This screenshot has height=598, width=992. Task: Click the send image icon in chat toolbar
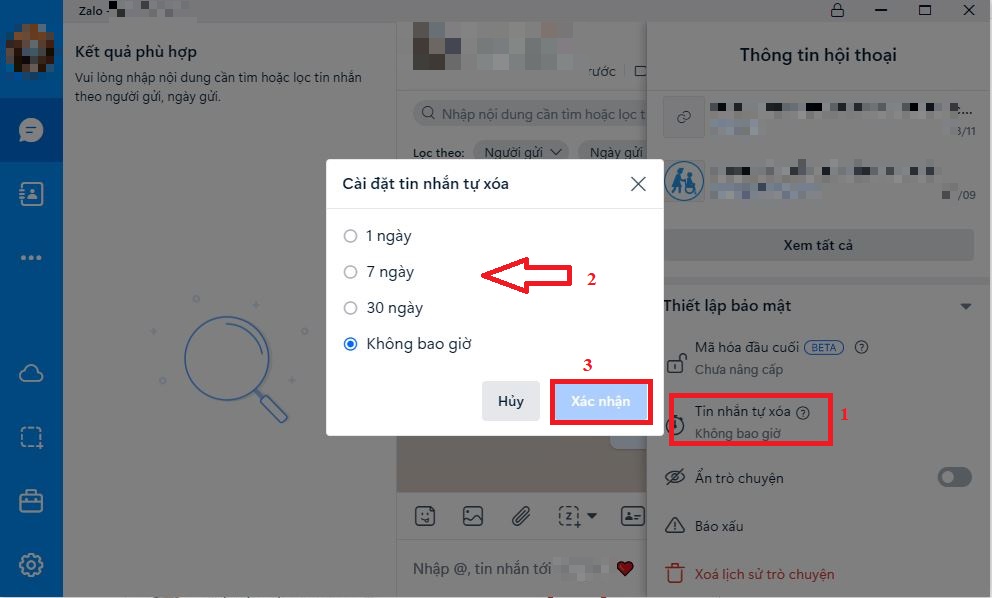pos(473,516)
